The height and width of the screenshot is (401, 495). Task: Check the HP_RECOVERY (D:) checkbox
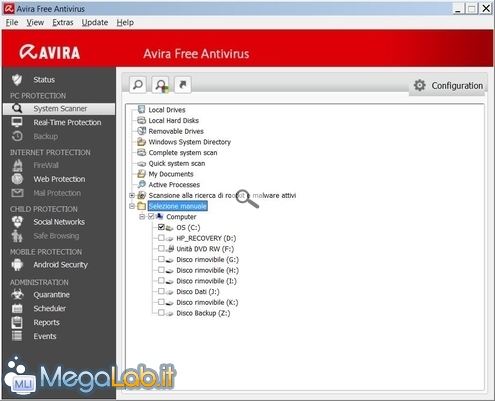(161, 238)
